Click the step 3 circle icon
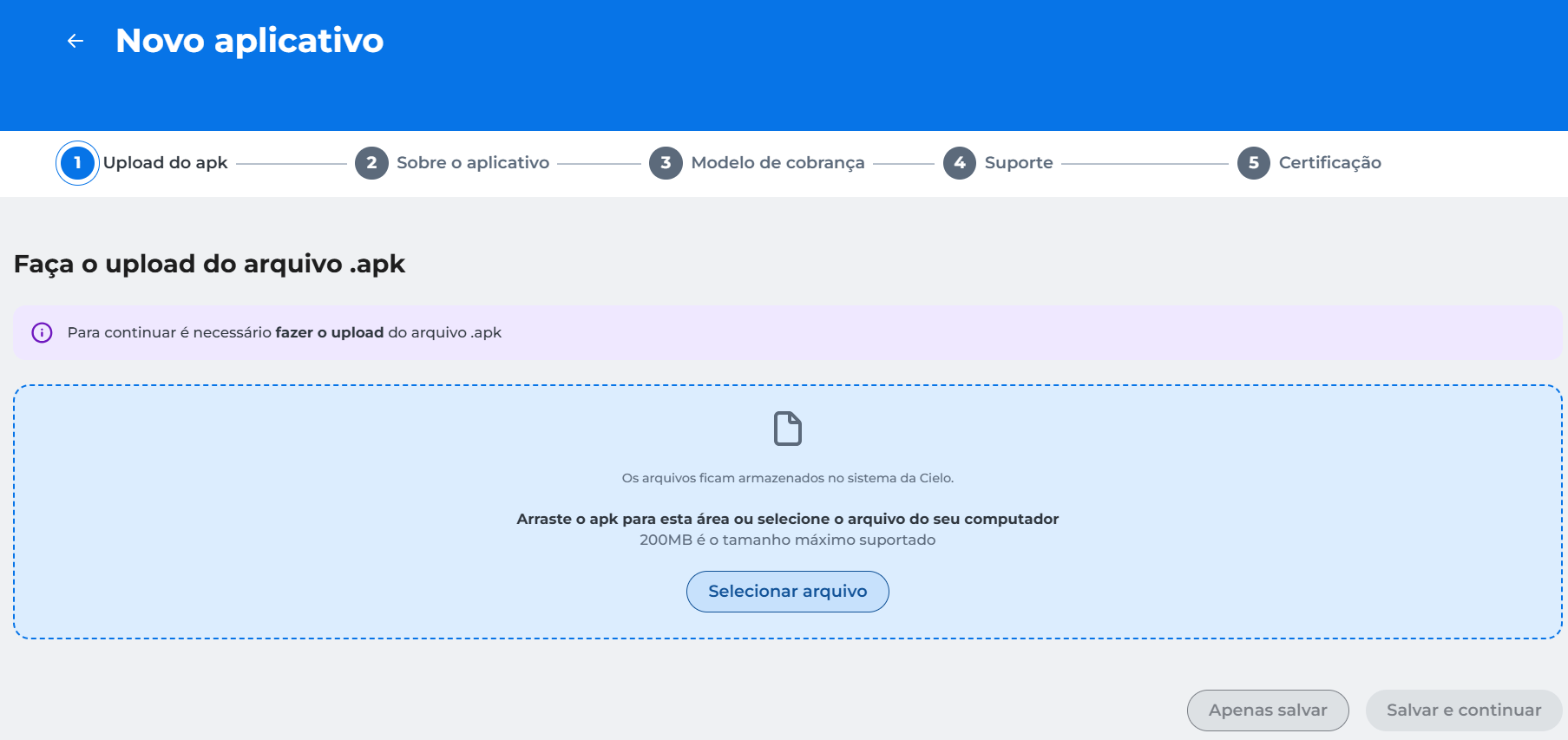The height and width of the screenshot is (740, 1568). click(666, 163)
